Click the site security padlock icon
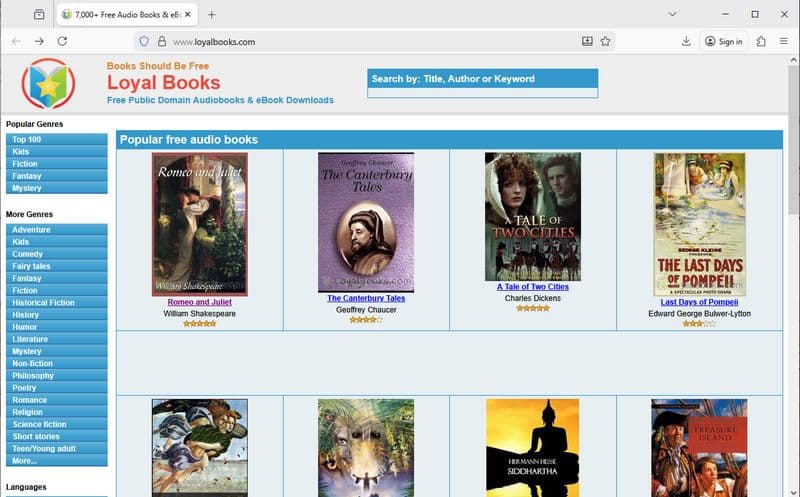800x497 pixels. pyautogui.click(x=162, y=41)
